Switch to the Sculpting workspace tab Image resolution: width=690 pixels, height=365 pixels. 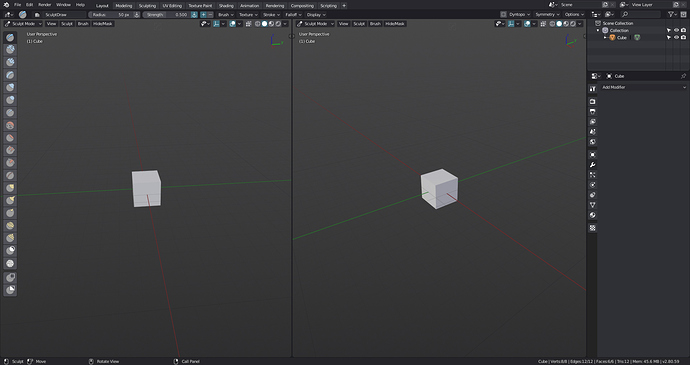(x=147, y=6)
